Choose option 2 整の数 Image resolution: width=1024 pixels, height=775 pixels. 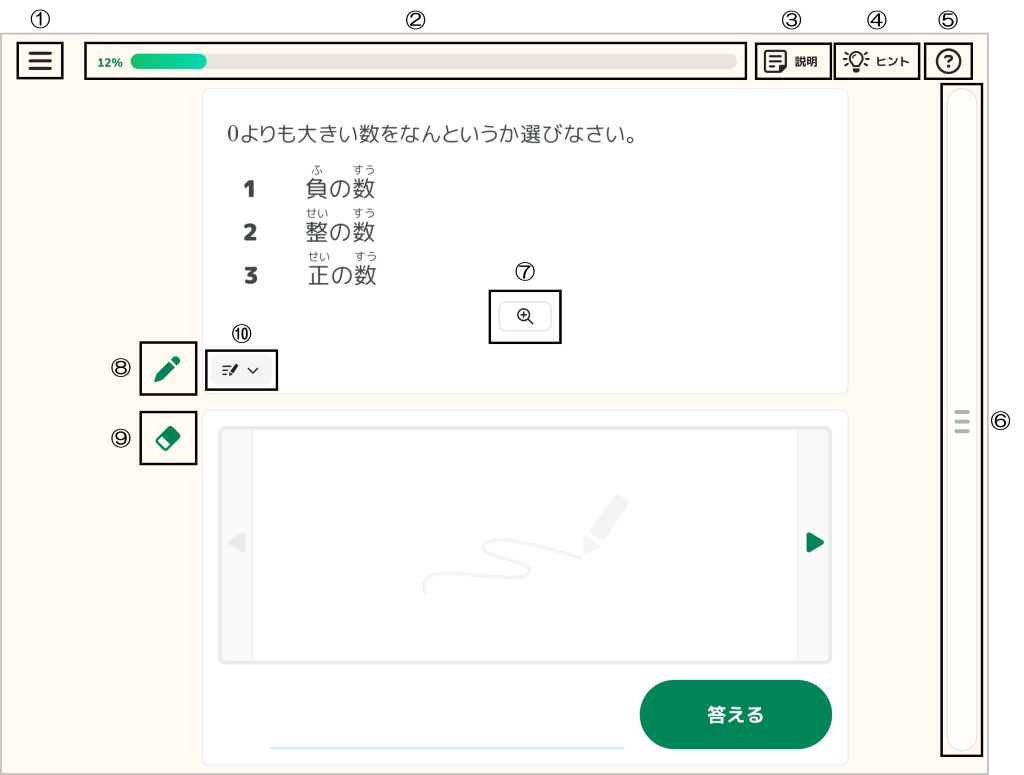click(x=309, y=227)
